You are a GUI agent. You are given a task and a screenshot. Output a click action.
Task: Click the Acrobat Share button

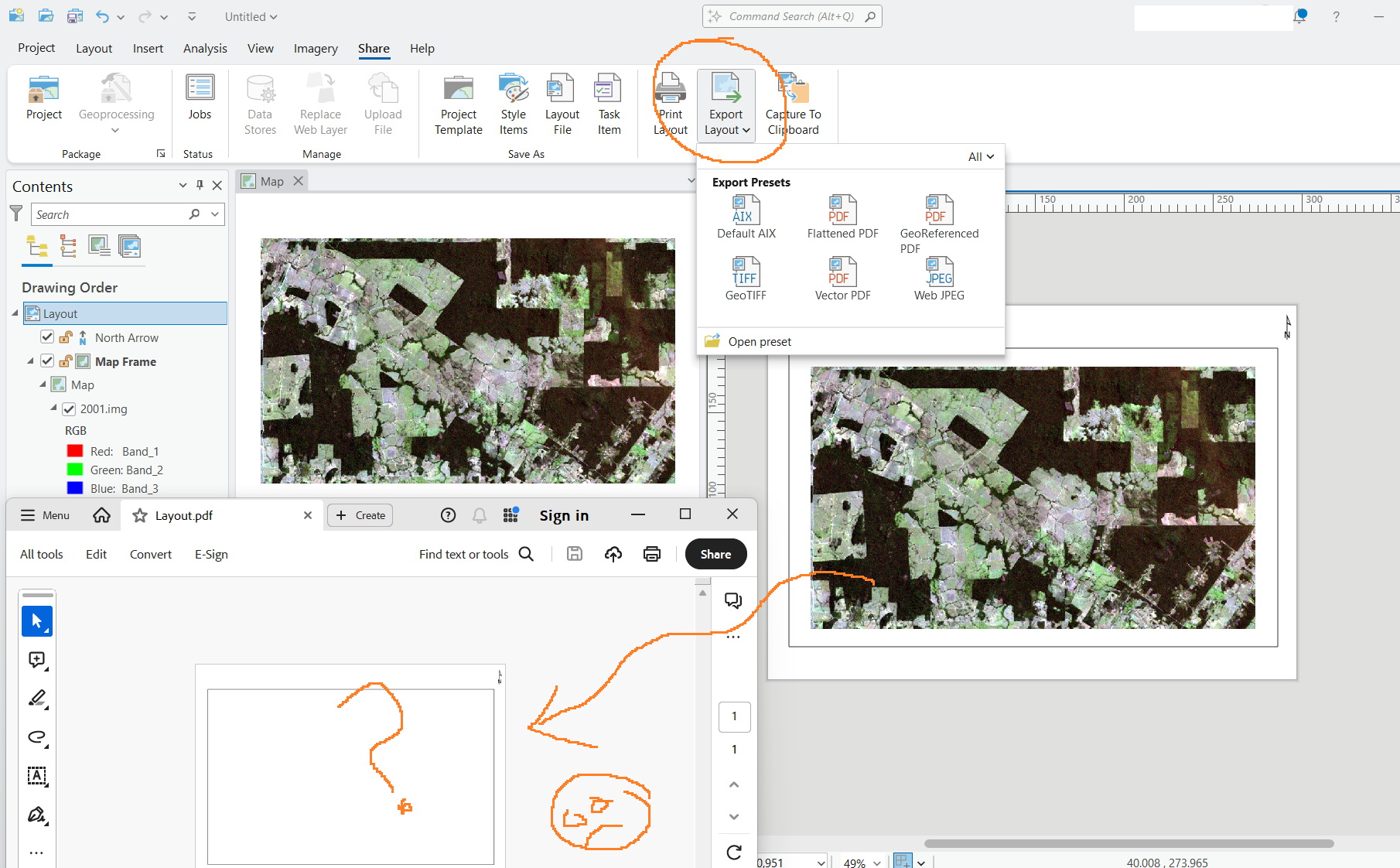tap(715, 554)
